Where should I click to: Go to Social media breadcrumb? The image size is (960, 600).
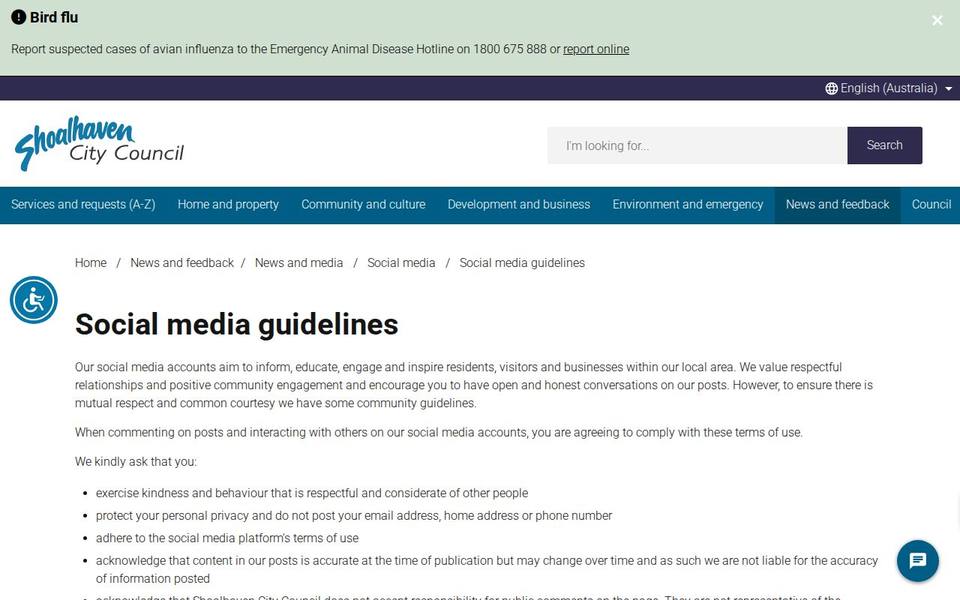point(401,263)
